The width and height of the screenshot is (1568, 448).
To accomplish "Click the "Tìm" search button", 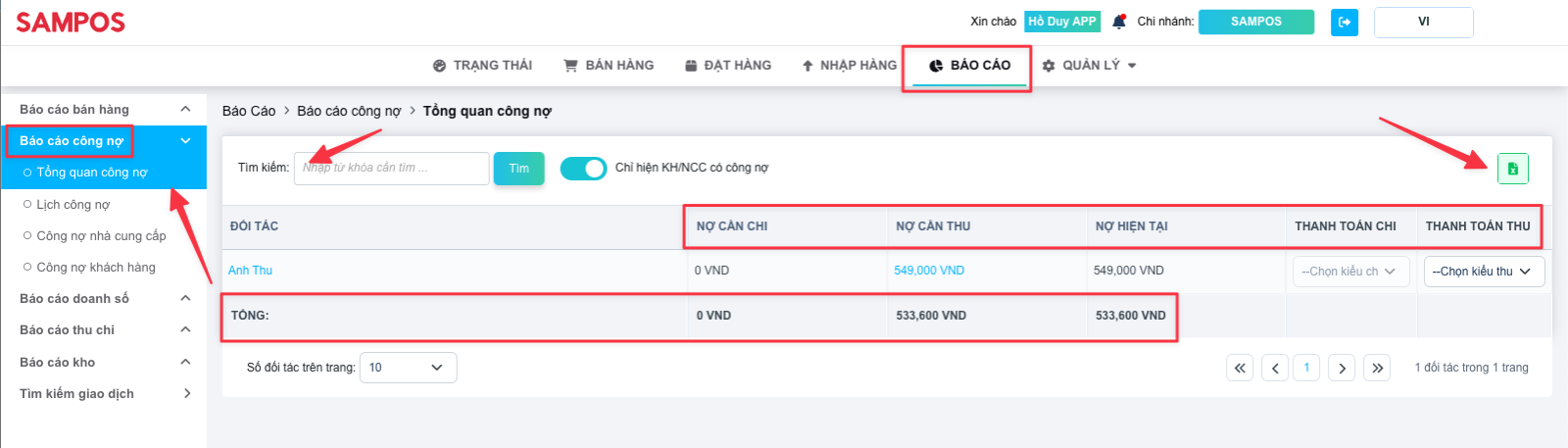I will 518,169.
